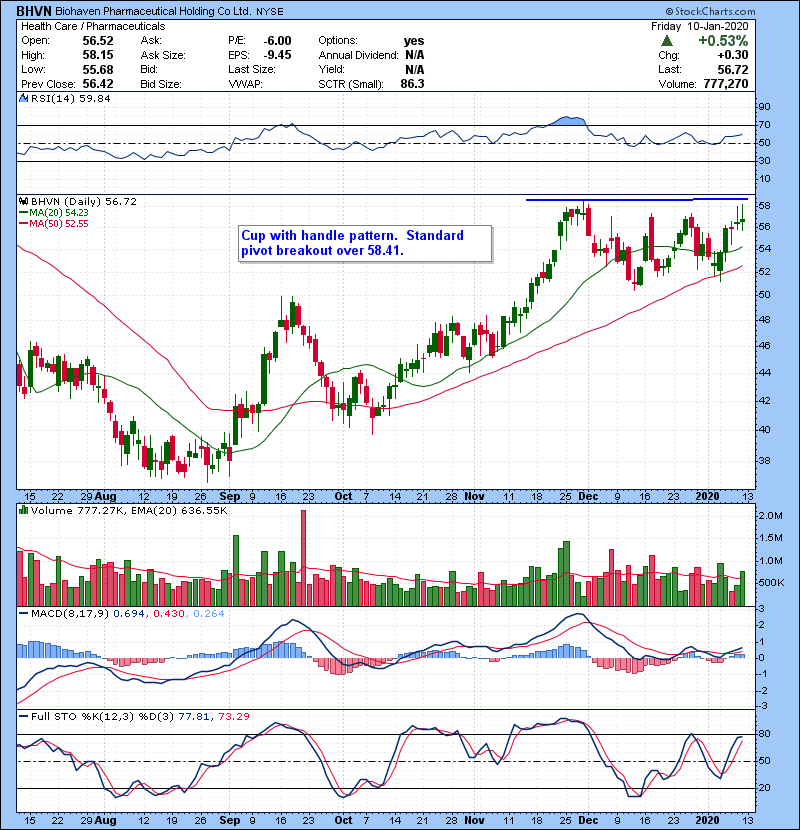The width and height of the screenshot is (800, 830).
Task: Click the RSI(14) legend icon
Action: [22, 99]
